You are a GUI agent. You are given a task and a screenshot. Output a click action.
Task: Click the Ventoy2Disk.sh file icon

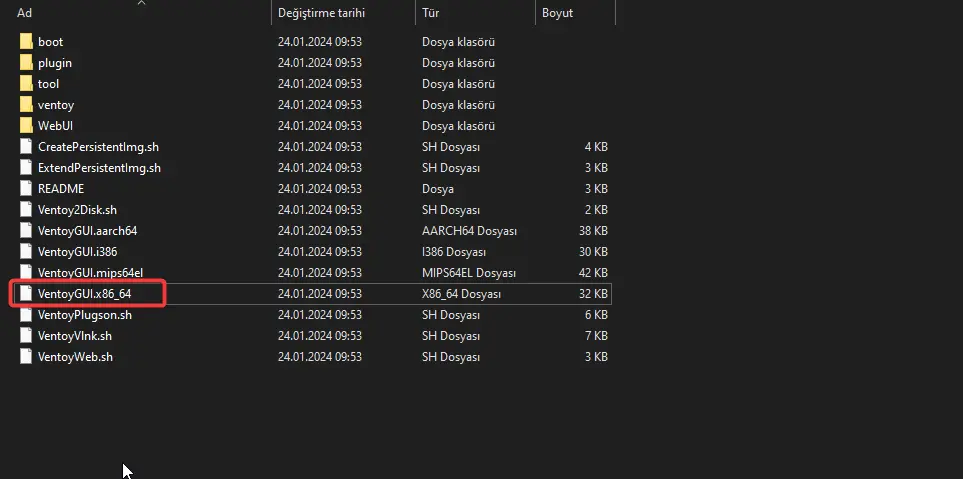pyautogui.click(x=26, y=210)
